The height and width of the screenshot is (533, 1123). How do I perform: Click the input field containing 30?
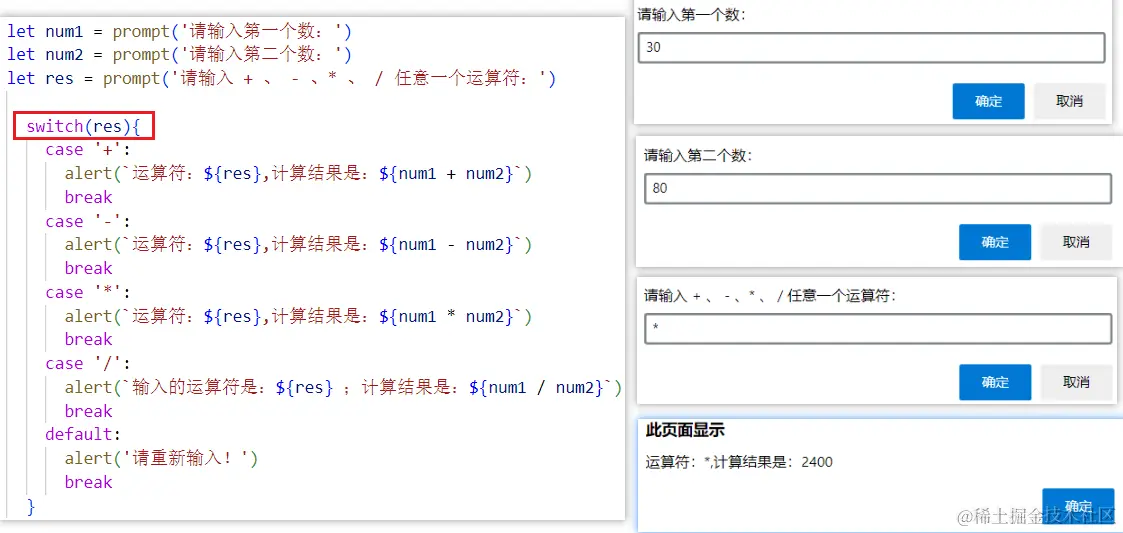pyautogui.click(x=871, y=48)
